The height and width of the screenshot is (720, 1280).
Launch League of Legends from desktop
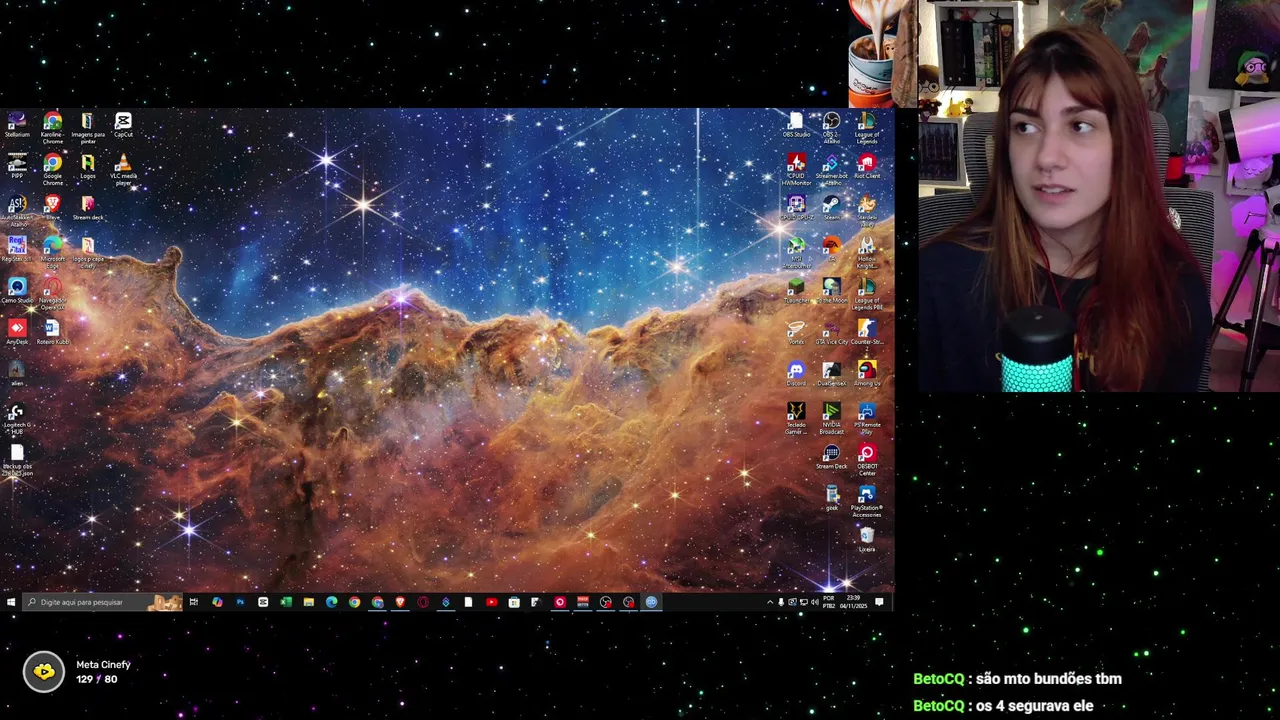click(867, 128)
